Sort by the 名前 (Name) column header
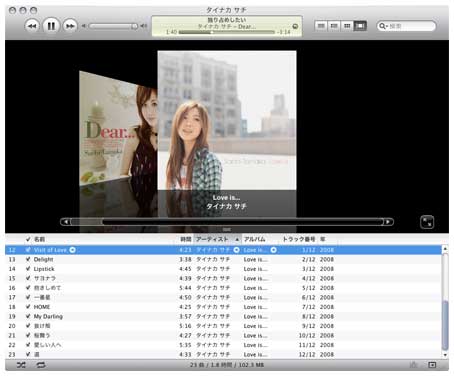The width and height of the screenshot is (454, 376). tap(39, 239)
